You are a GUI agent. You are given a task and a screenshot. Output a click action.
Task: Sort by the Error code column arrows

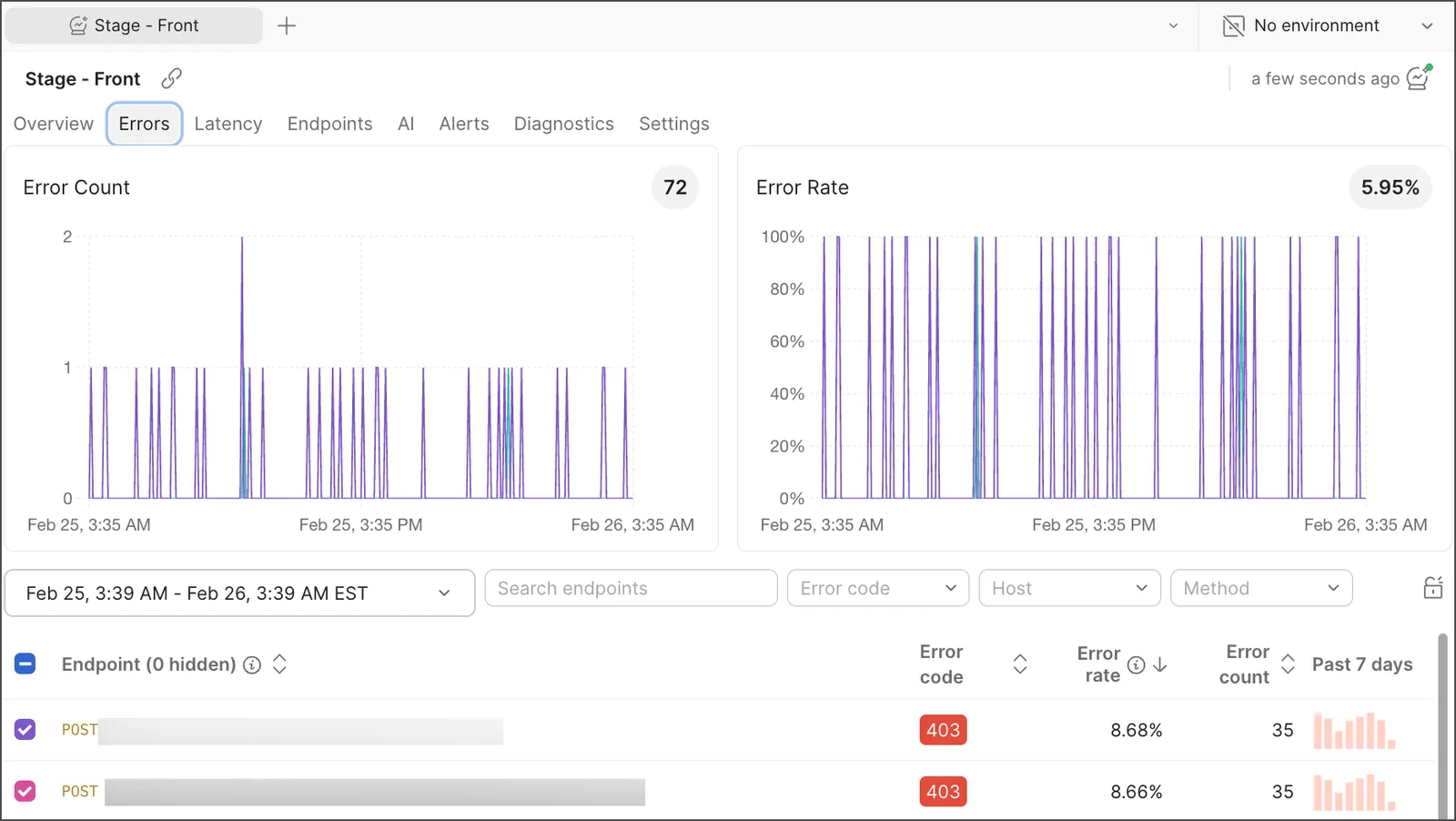point(1020,664)
